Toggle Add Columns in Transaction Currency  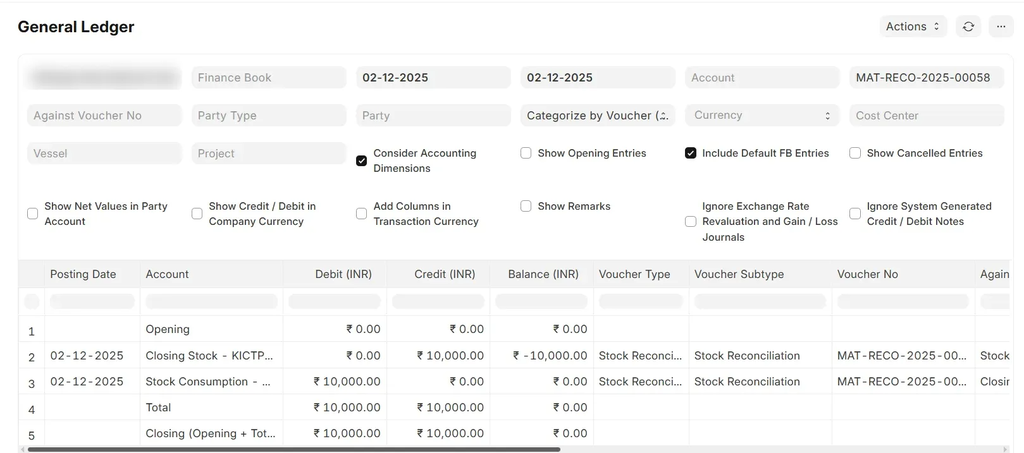pos(362,214)
